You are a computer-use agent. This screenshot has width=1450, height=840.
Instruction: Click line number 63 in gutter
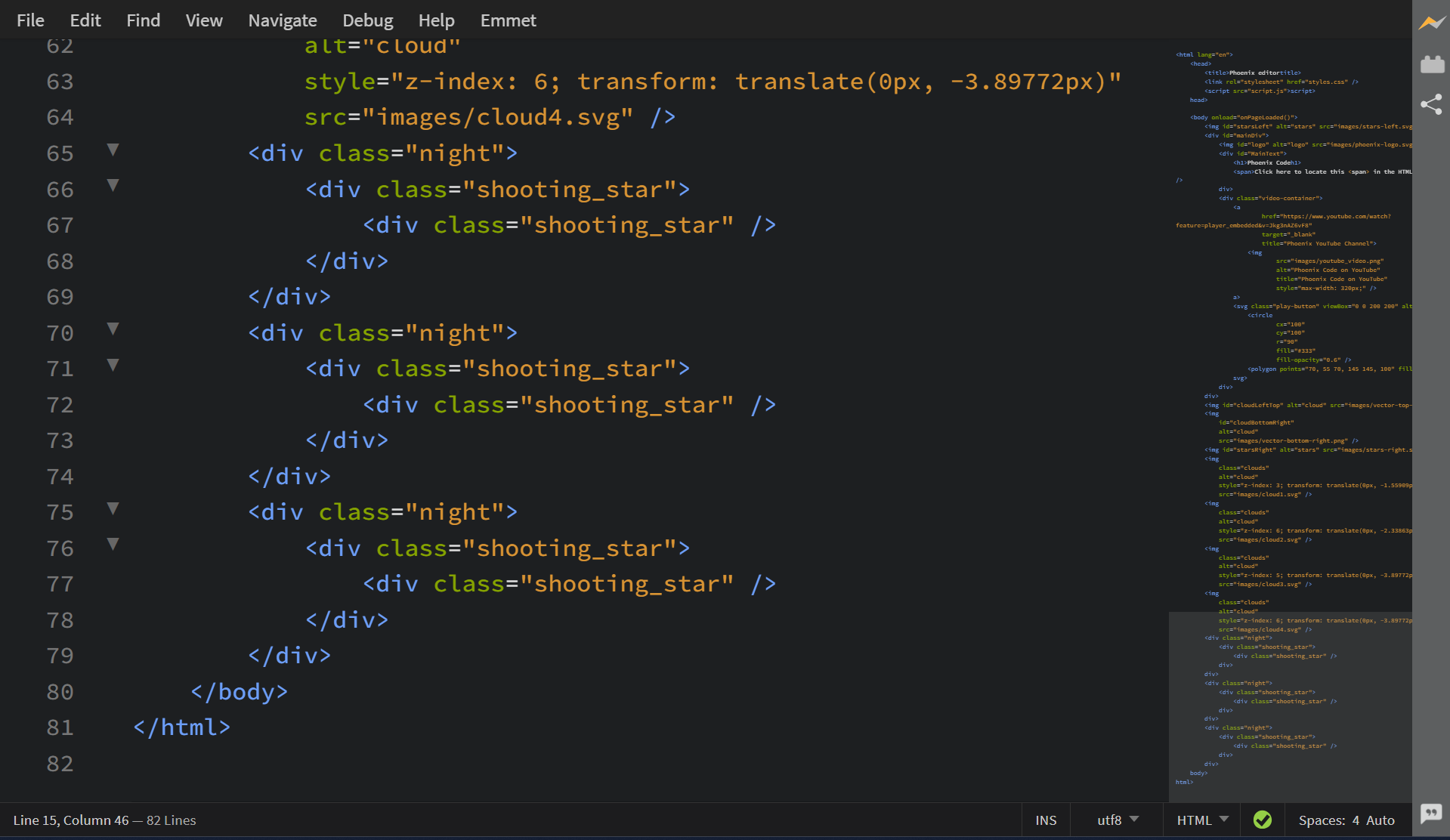point(60,82)
